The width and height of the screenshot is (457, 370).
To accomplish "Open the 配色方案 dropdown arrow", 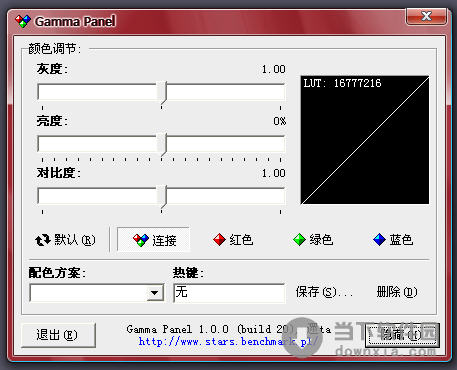I will point(154,293).
